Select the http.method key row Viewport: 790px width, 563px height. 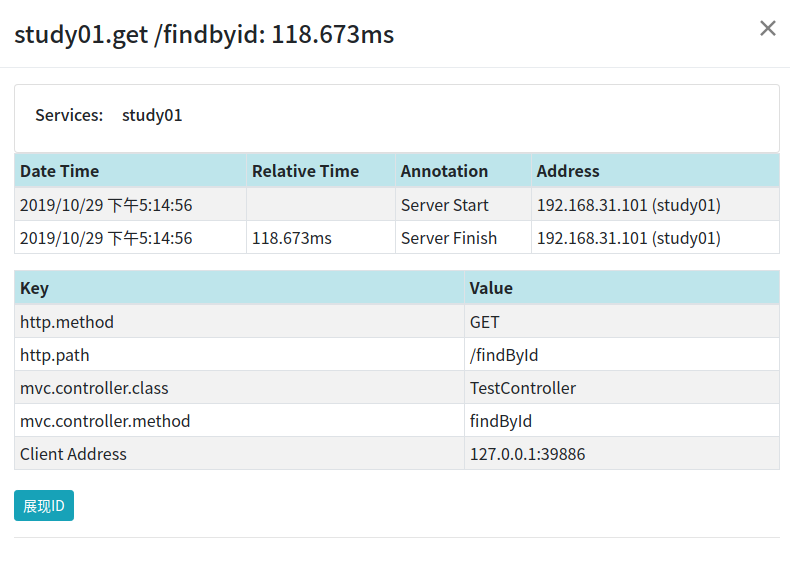tap(67, 322)
